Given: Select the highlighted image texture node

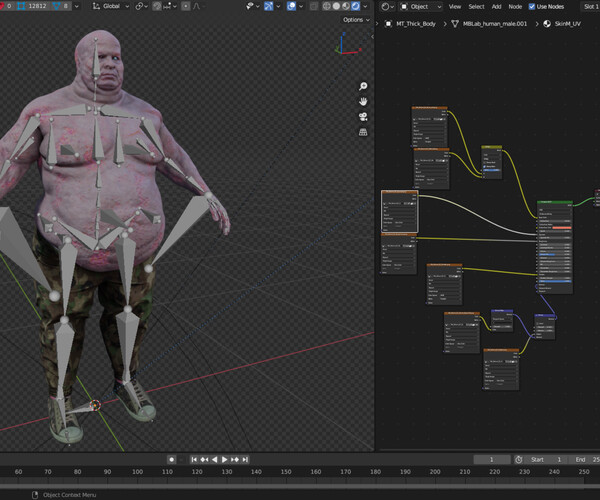Looking at the screenshot, I should [x=399, y=211].
